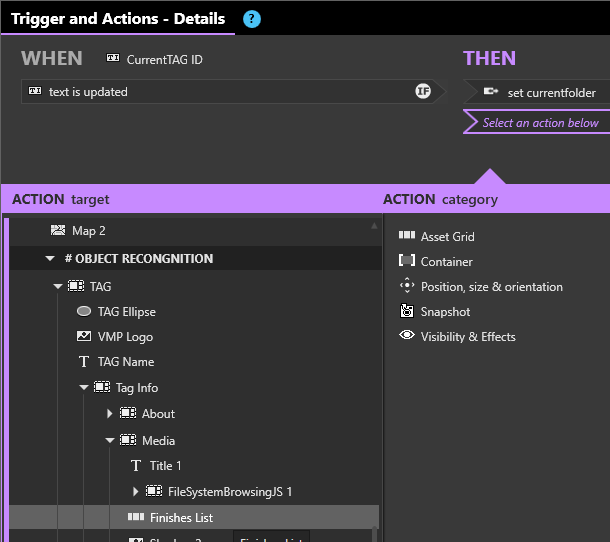Viewport: 610px width, 542px height.
Task: Click the Asset Grid category icon
Action: coord(407,235)
